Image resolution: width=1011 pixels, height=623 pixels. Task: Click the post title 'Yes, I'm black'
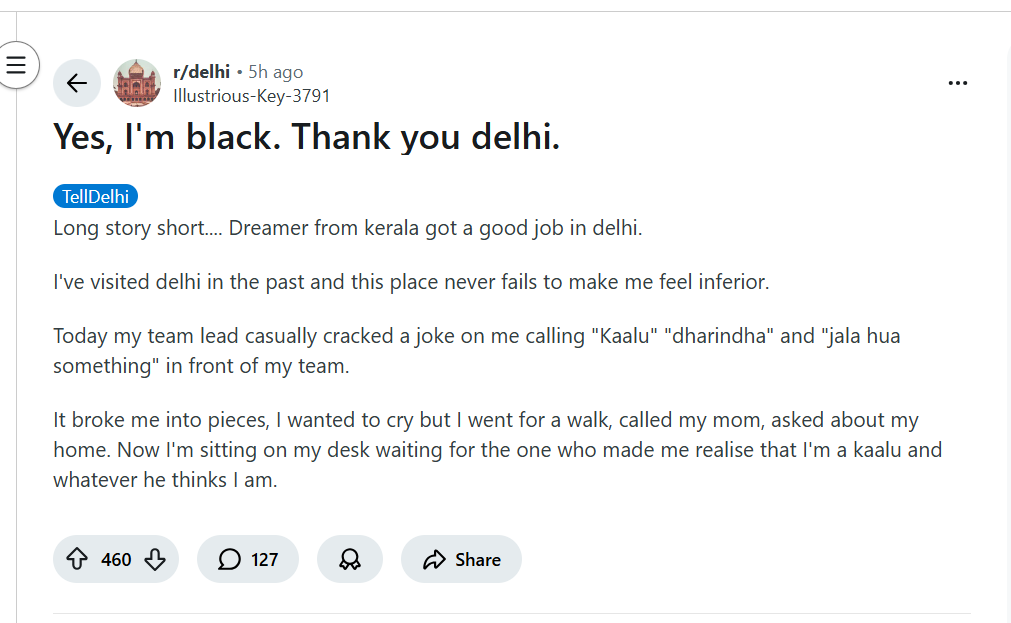coord(306,137)
